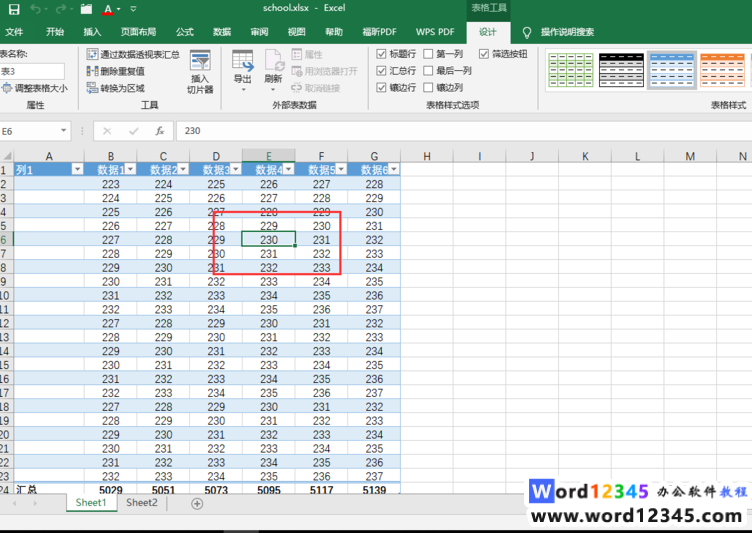The height and width of the screenshot is (533, 752).
Task: Click the insert function fx icon
Action: click(x=159, y=131)
